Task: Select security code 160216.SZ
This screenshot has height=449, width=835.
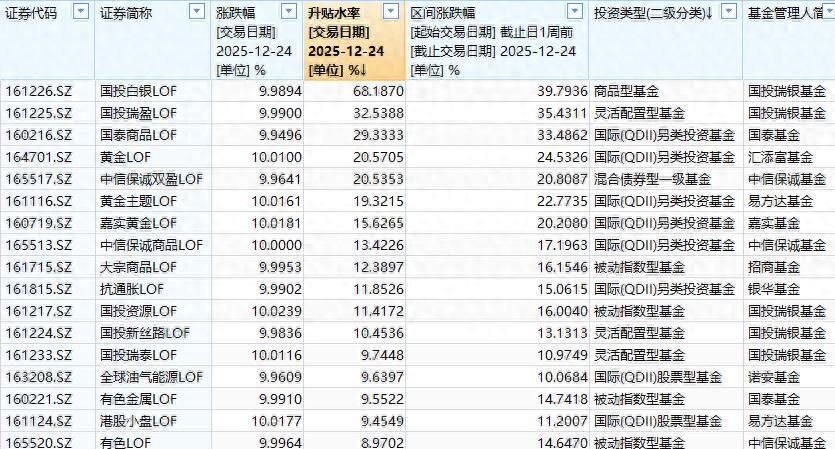Action: 38,135
